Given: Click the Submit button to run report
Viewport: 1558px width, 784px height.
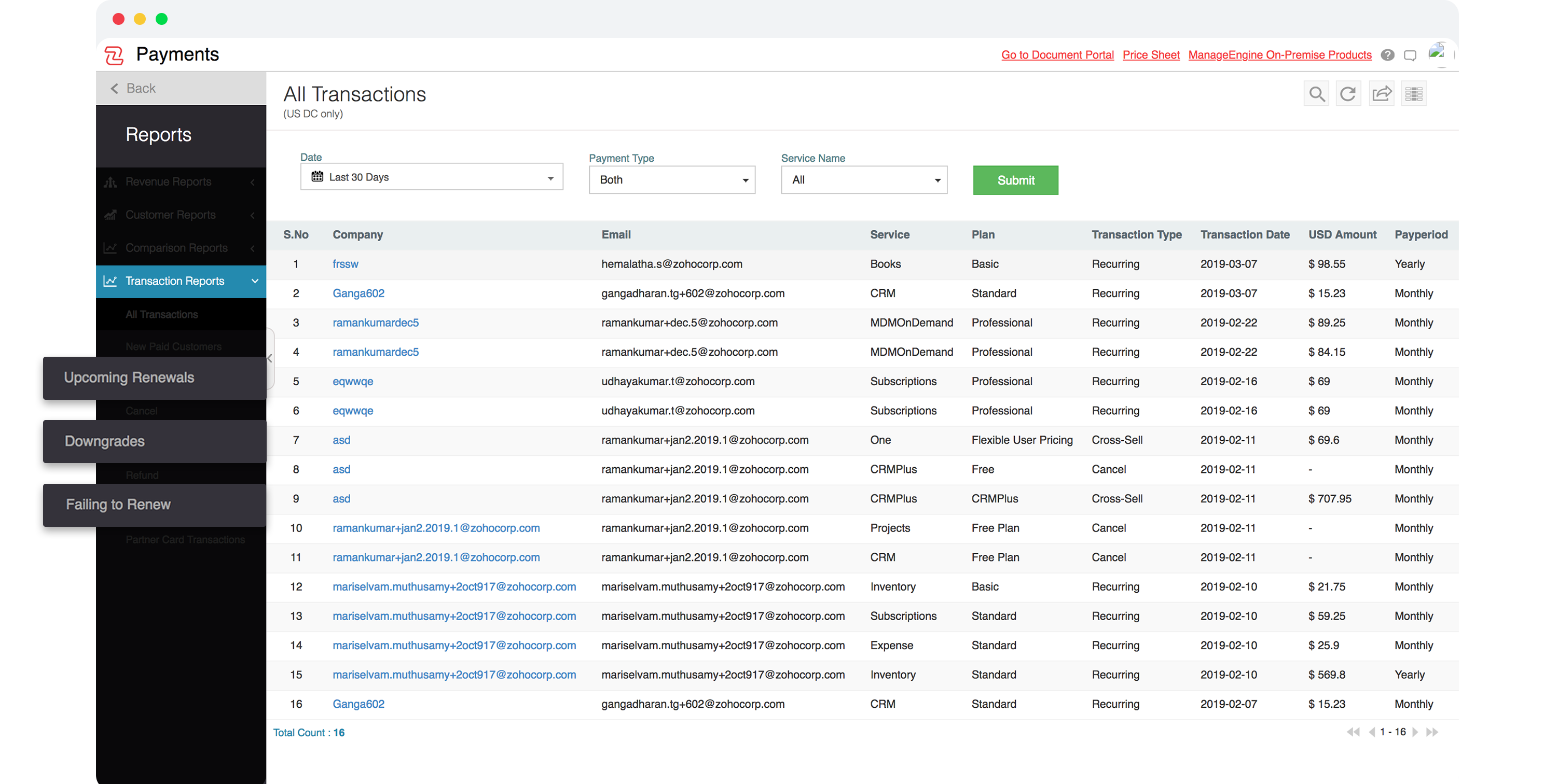Looking at the screenshot, I should (x=1016, y=180).
